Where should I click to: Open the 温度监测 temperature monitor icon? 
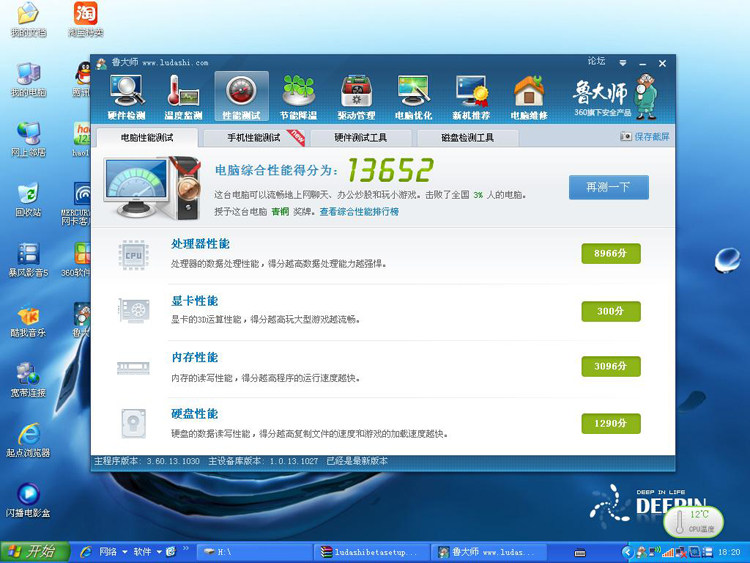click(x=183, y=97)
